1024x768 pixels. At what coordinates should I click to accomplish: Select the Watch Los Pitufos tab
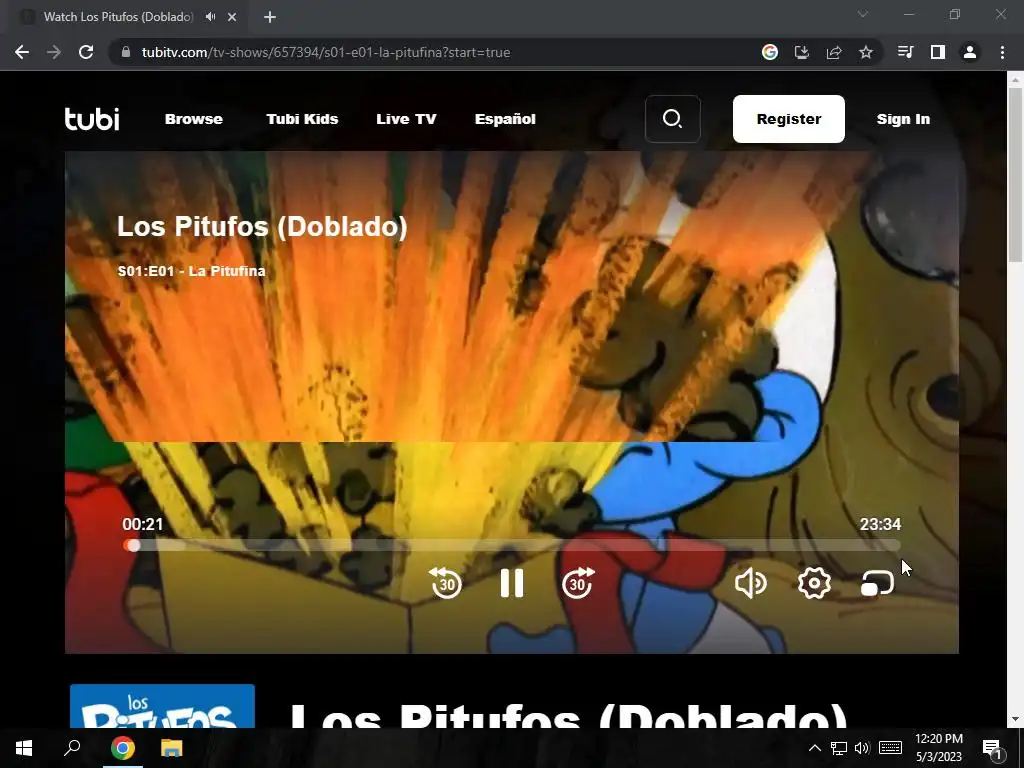pos(118,17)
